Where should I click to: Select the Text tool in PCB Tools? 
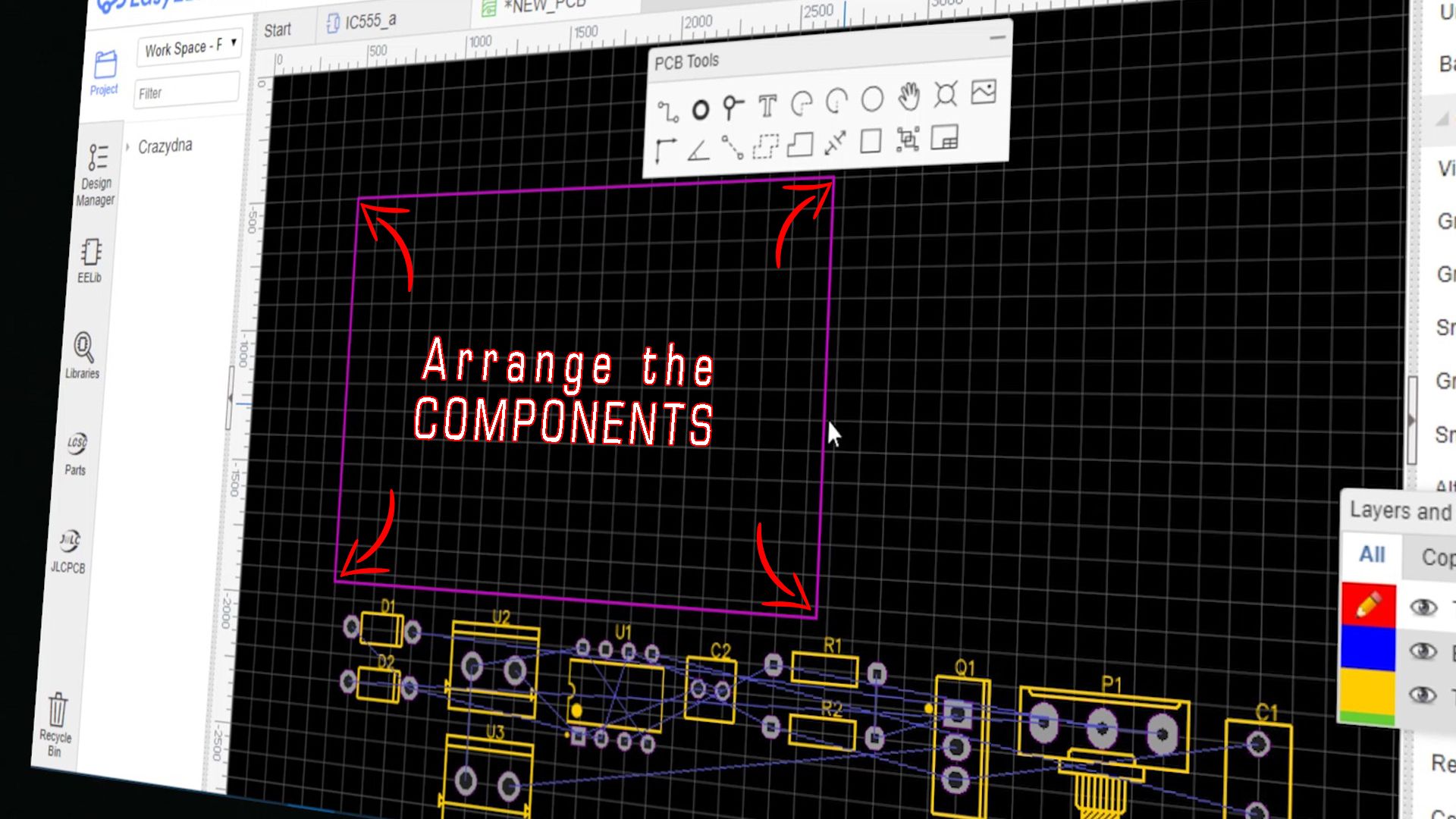point(767,105)
